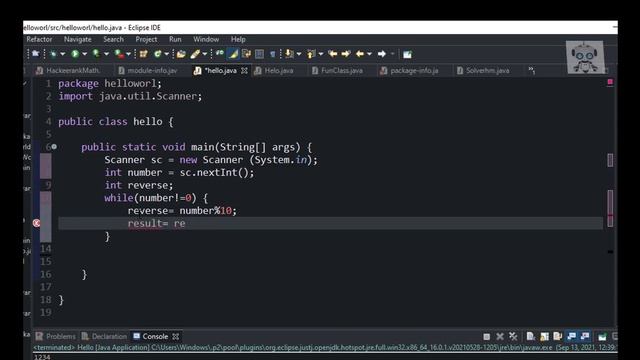Toggle the icon left of Mark Occurrences
The image size is (640, 360).
click(220, 54)
